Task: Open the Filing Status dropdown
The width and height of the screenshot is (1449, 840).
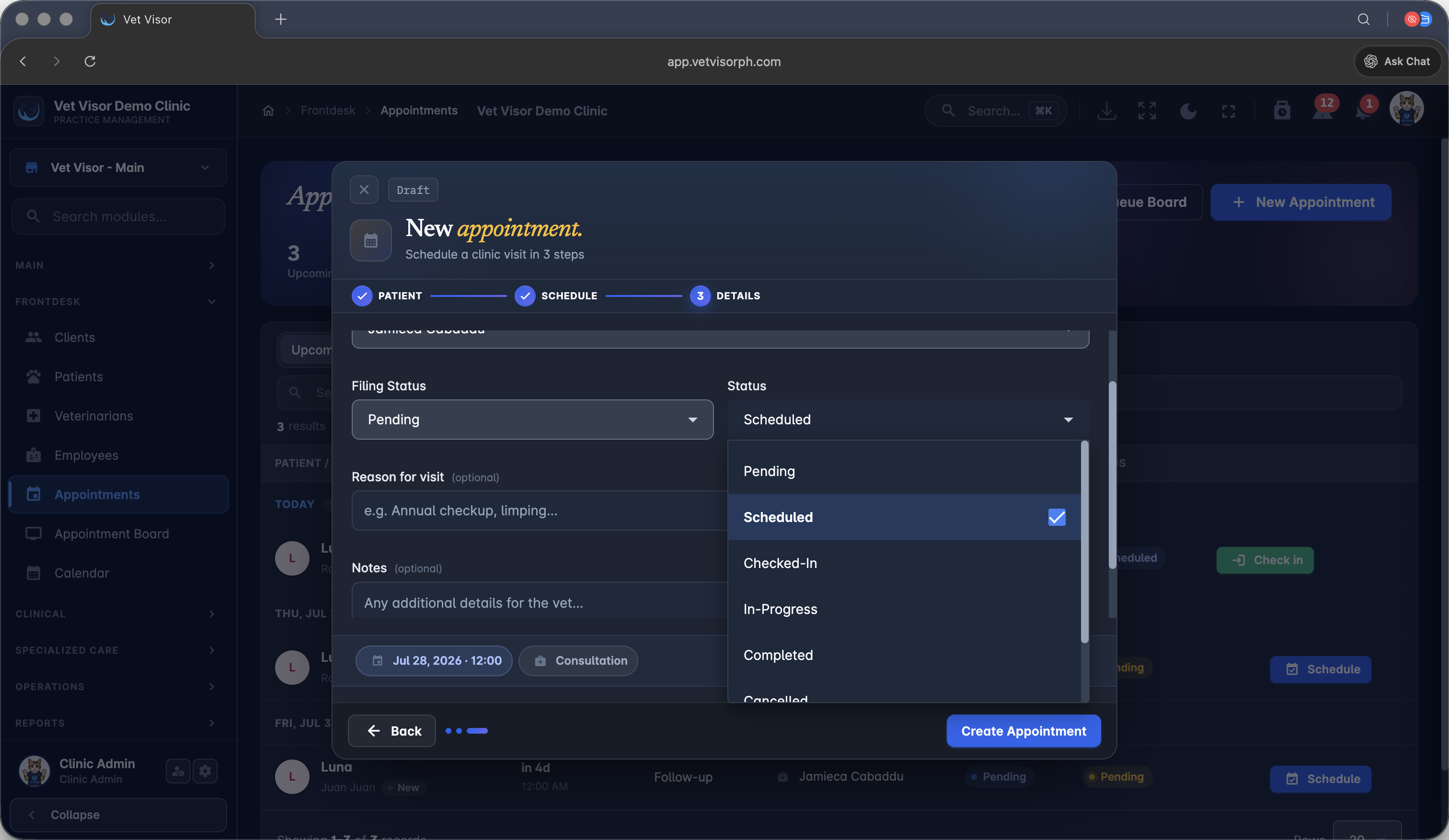Action: (x=532, y=420)
